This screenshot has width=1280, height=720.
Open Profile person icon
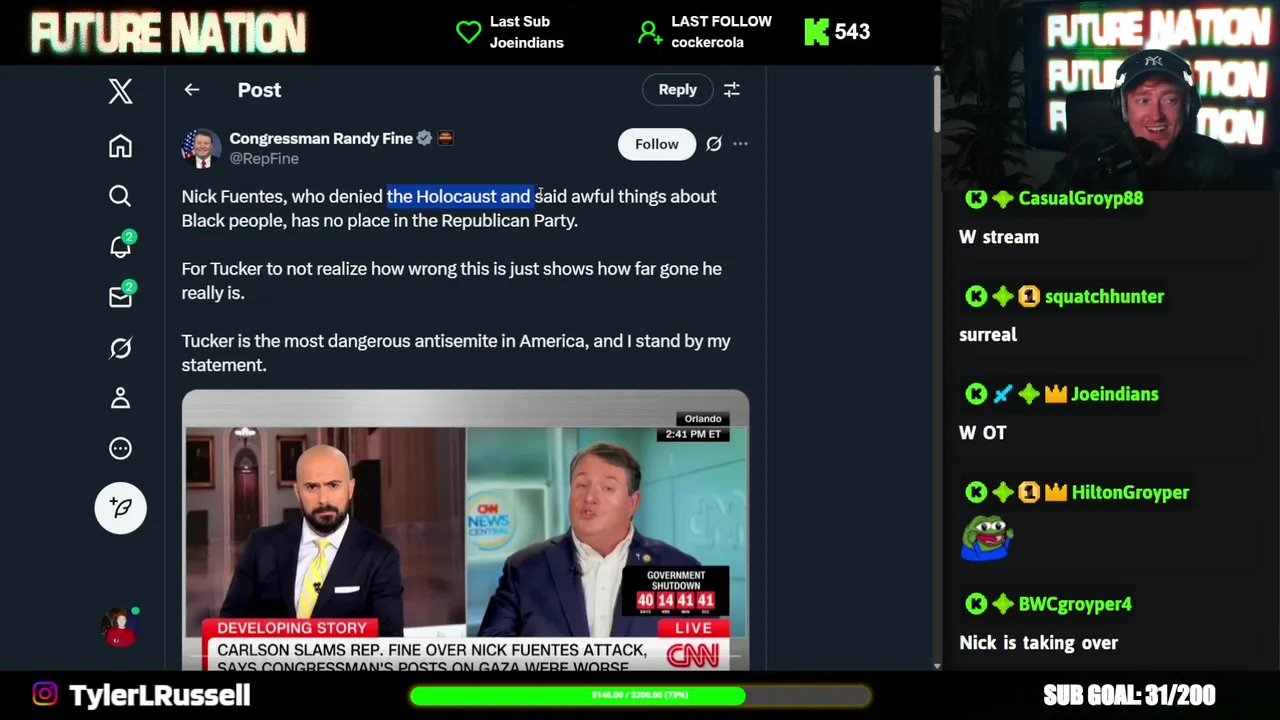pyautogui.click(x=120, y=398)
